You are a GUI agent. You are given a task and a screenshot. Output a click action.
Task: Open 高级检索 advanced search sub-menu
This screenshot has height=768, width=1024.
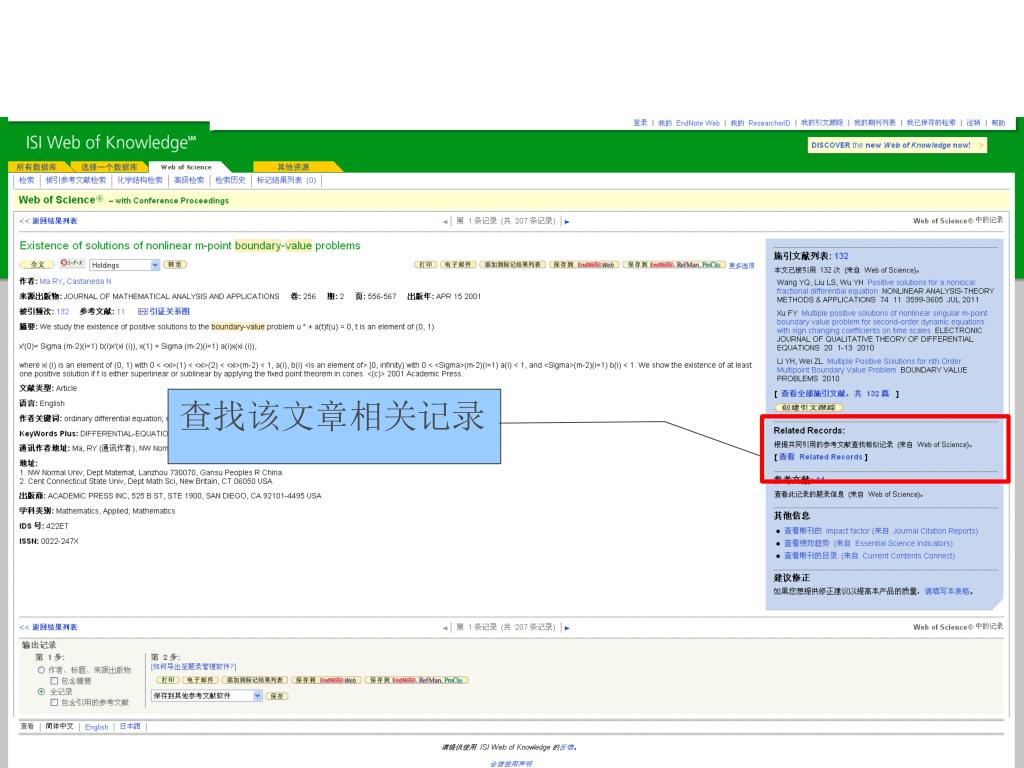[x=189, y=180]
